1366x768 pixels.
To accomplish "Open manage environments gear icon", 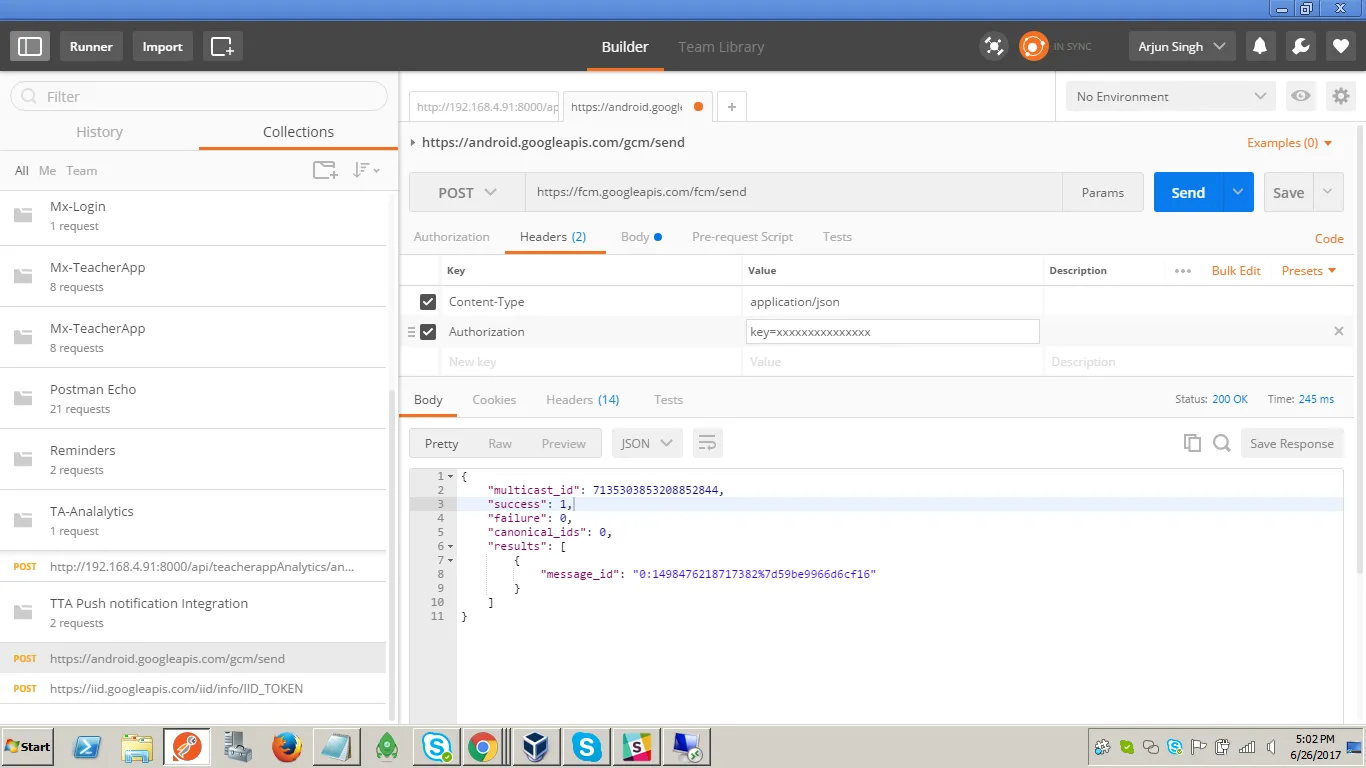I will [1340, 96].
